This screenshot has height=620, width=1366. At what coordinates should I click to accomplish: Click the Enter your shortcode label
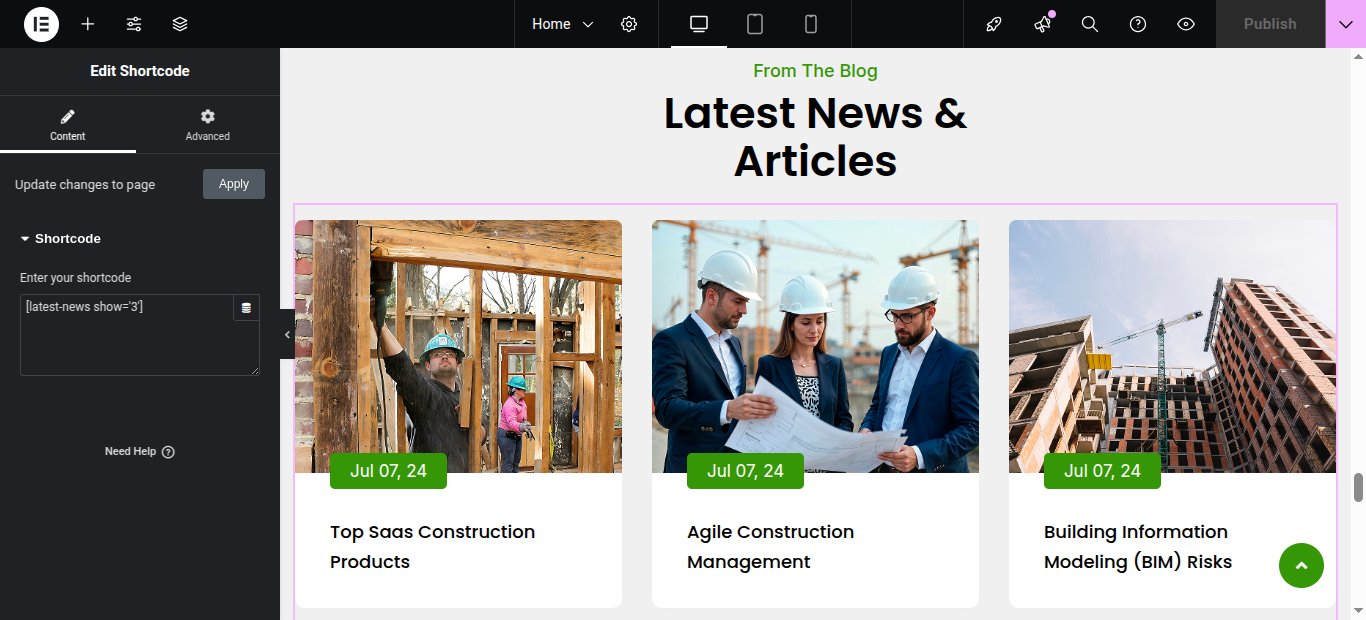(x=76, y=278)
